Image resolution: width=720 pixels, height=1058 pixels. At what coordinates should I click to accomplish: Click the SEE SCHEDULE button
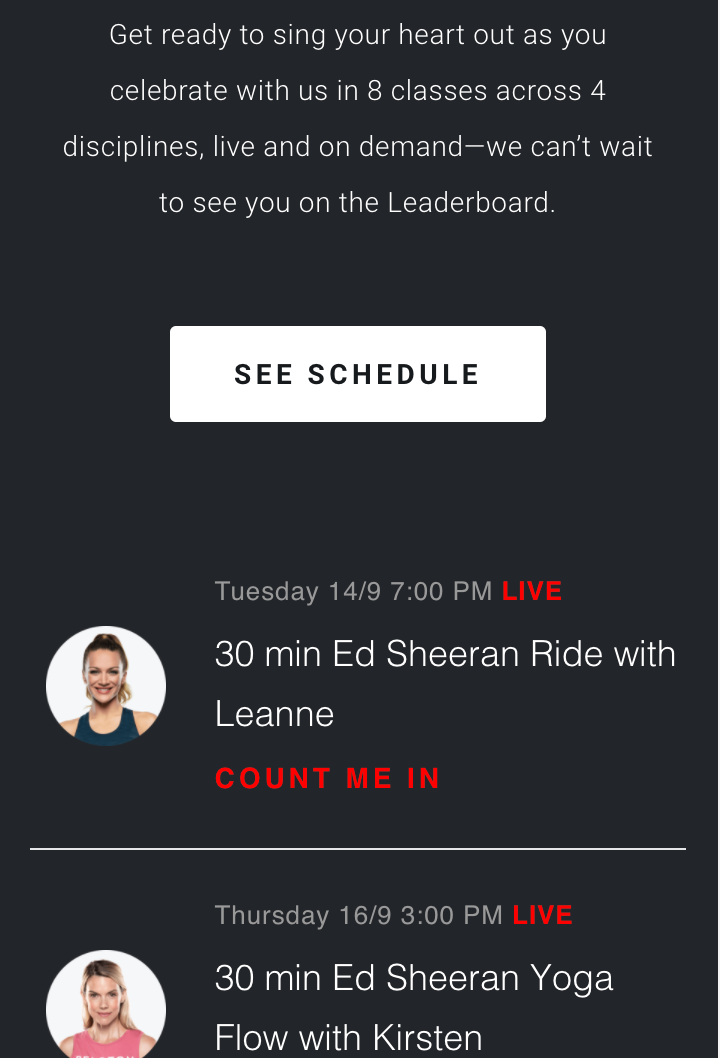click(357, 374)
